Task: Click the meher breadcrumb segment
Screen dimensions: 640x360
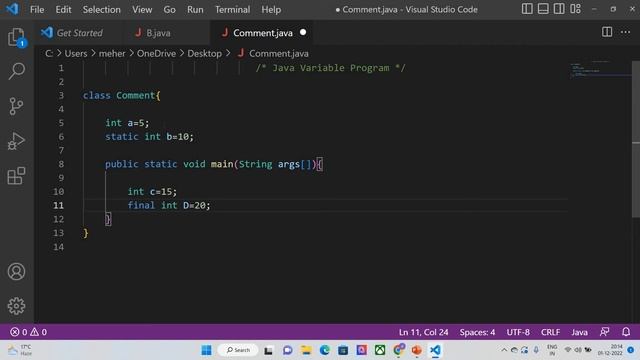Action: 112,53
